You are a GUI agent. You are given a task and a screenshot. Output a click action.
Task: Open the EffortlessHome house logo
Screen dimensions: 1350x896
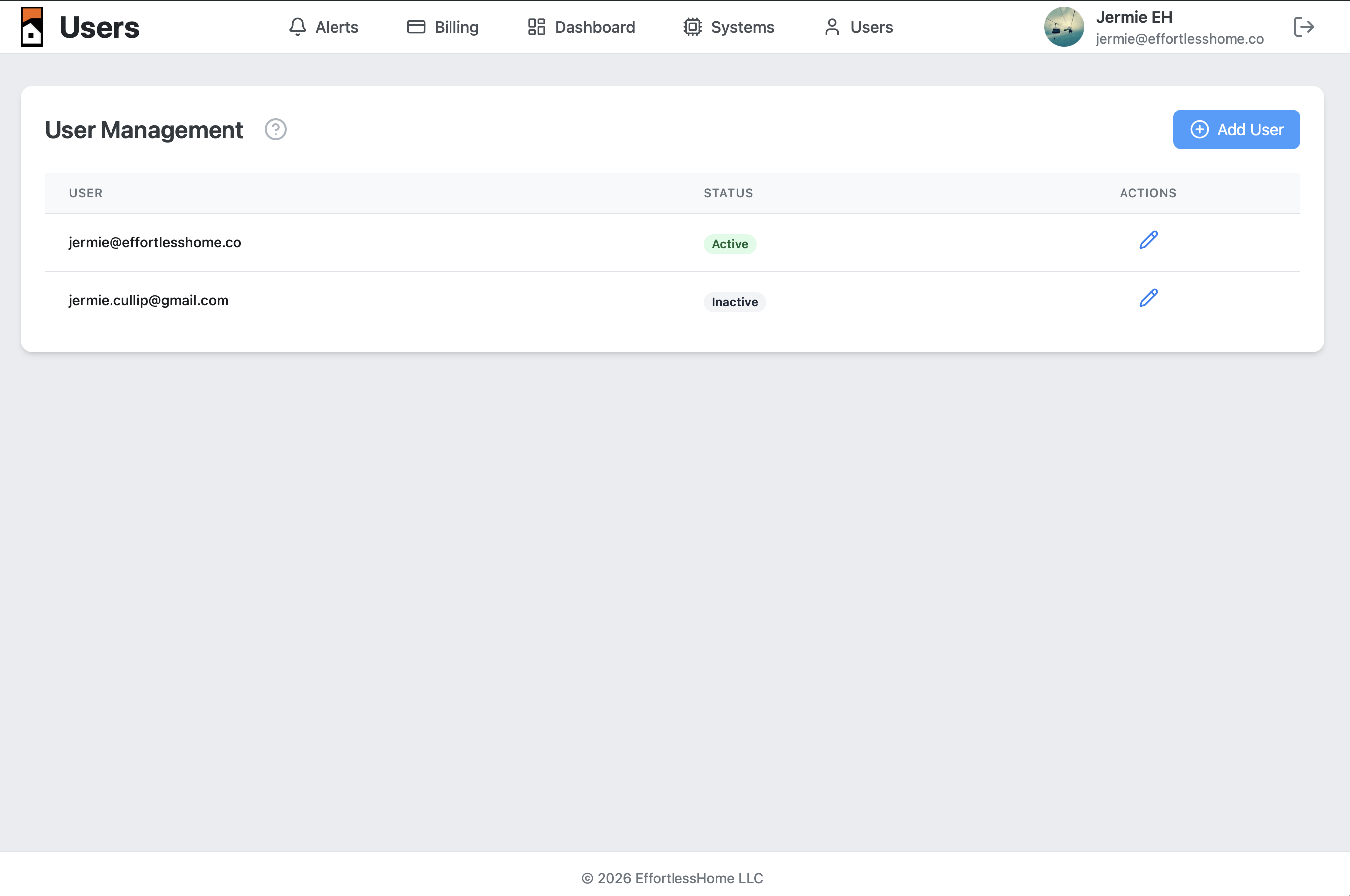[32, 26]
